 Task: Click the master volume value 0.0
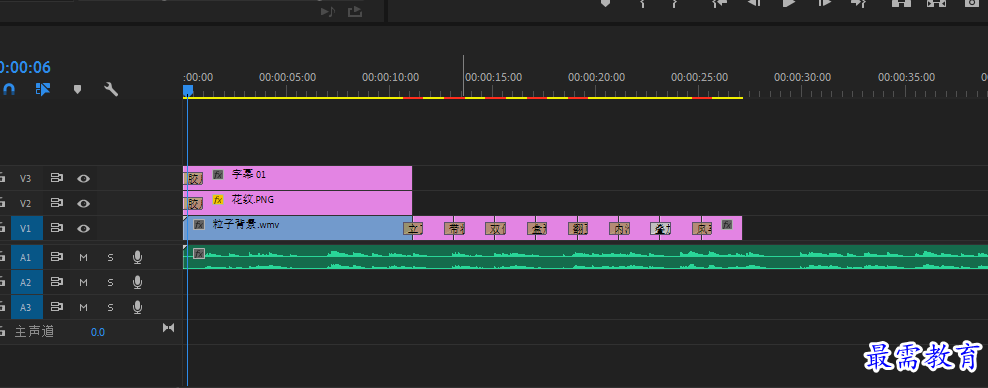(98, 332)
